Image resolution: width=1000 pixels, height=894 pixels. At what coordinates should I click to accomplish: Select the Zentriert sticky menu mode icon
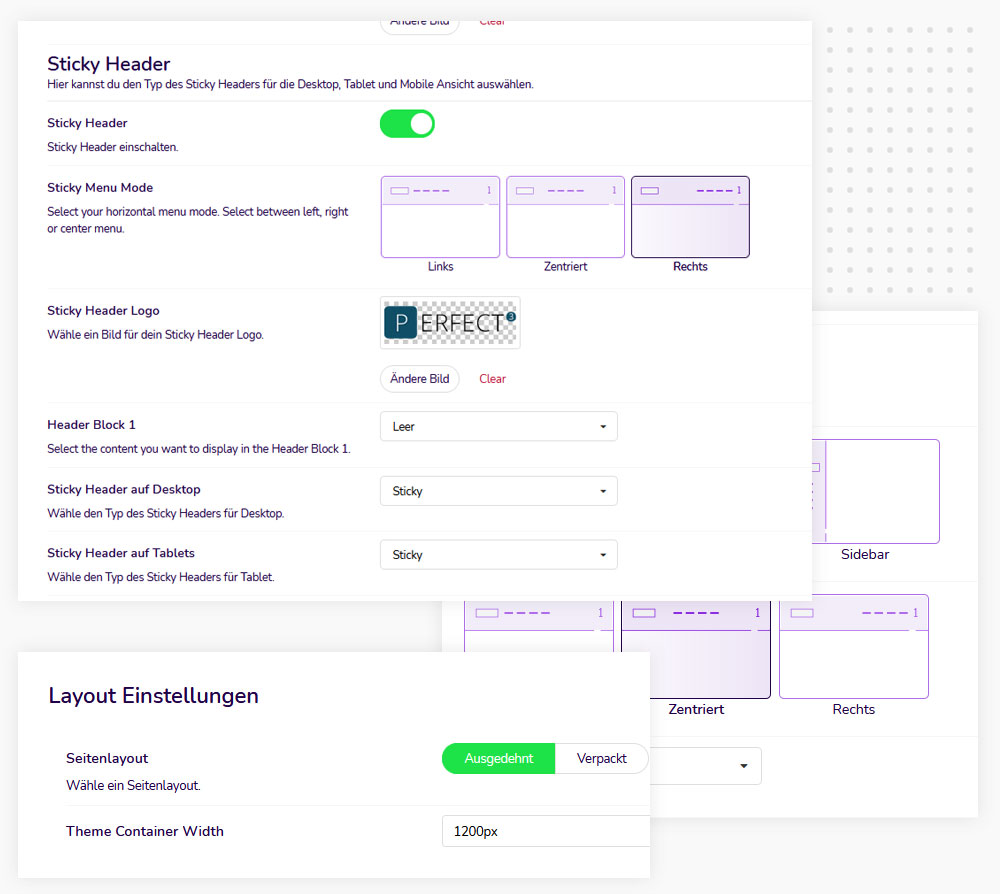565,217
